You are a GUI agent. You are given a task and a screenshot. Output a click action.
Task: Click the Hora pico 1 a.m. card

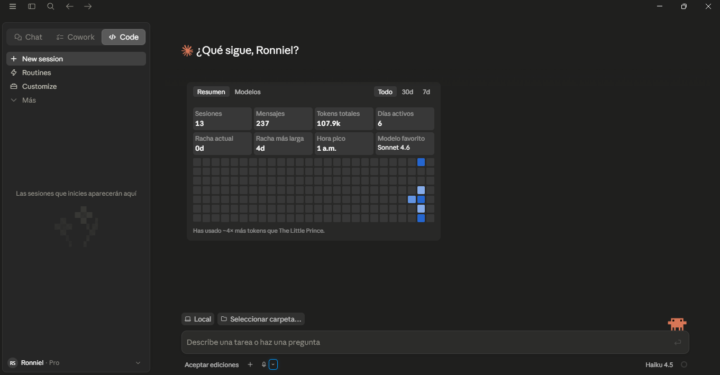click(344, 143)
